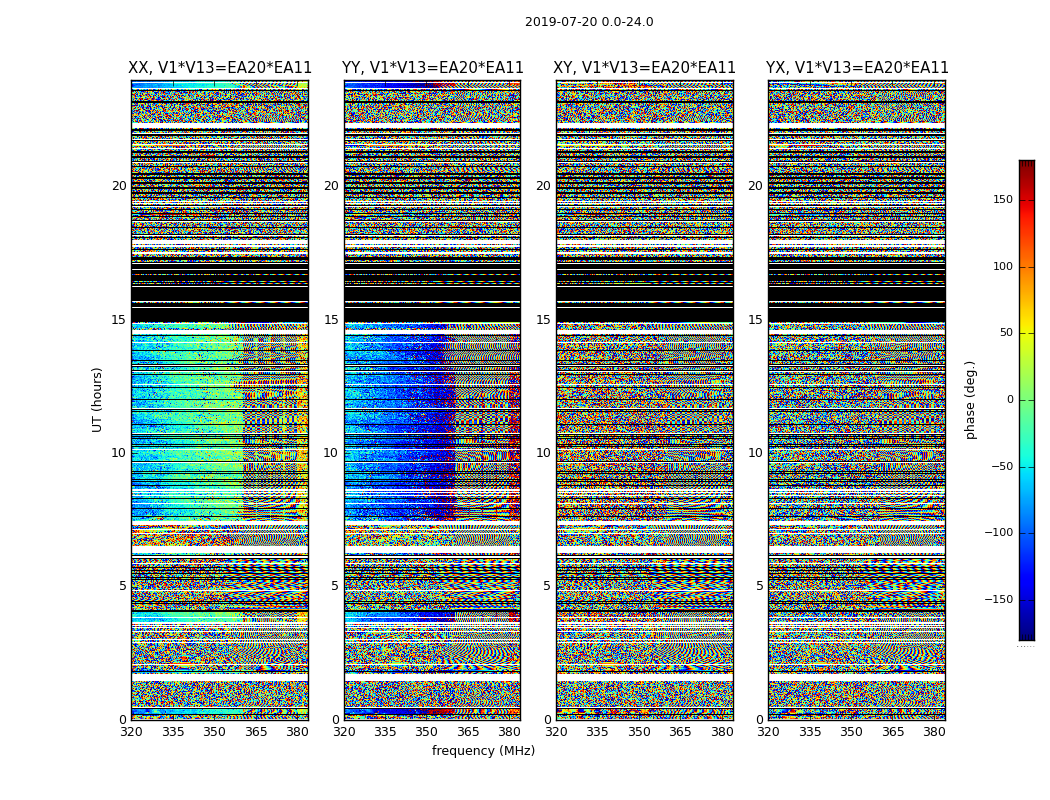Click the "phase (deg.)" colorbar label
The width and height of the screenshot is (1050, 800).
click(970, 400)
